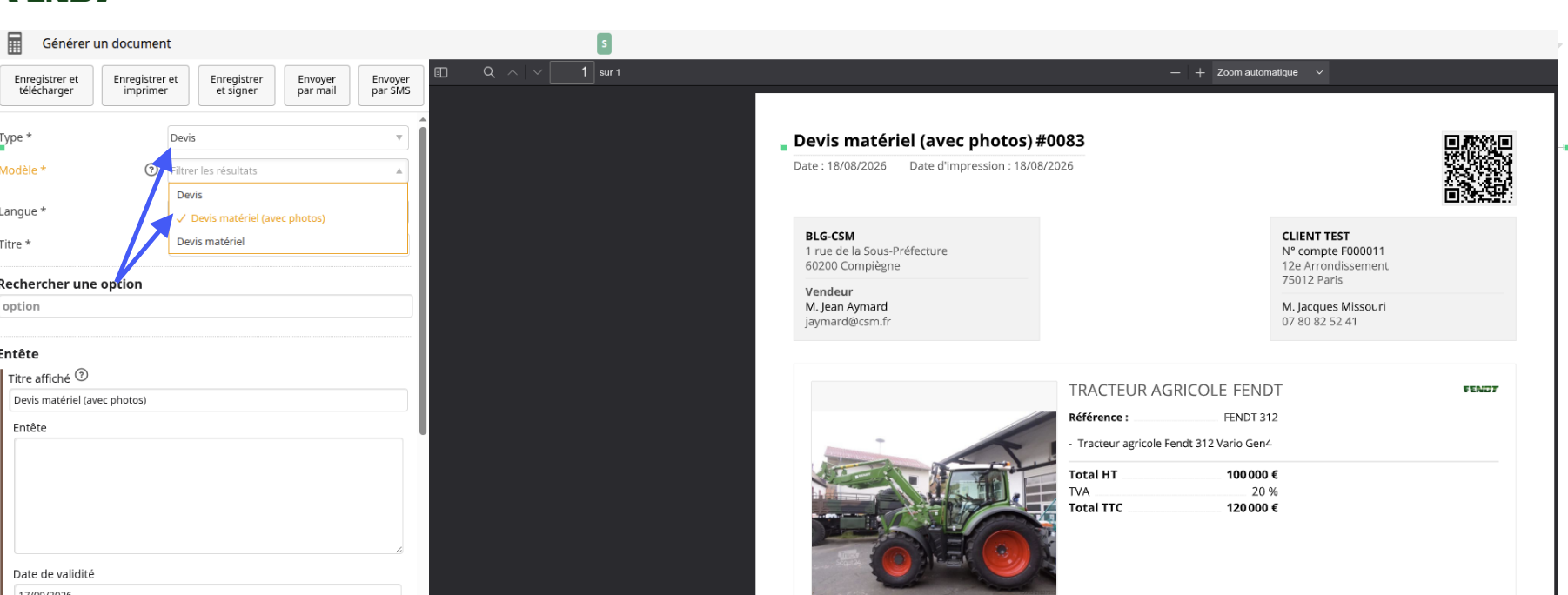Click the phone number 07 80 82 52 41
The image size is (1568, 595).
[x=1319, y=322]
